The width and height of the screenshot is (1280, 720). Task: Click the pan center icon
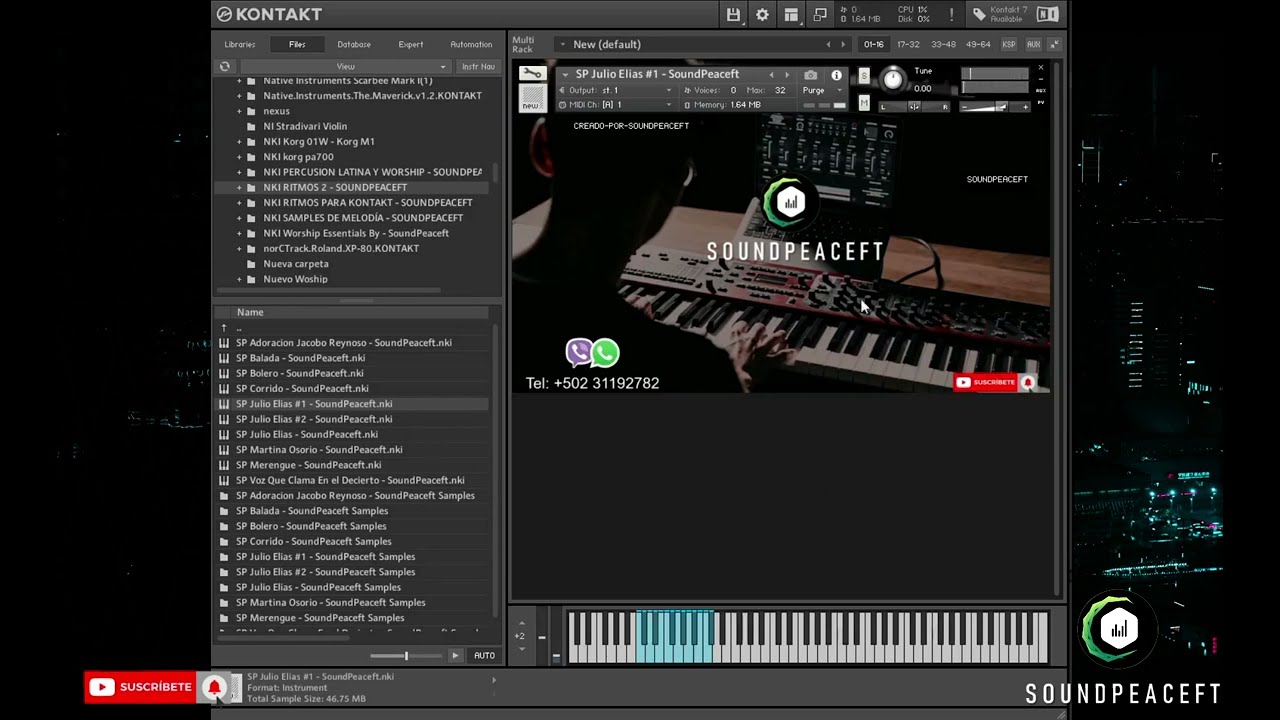click(914, 107)
